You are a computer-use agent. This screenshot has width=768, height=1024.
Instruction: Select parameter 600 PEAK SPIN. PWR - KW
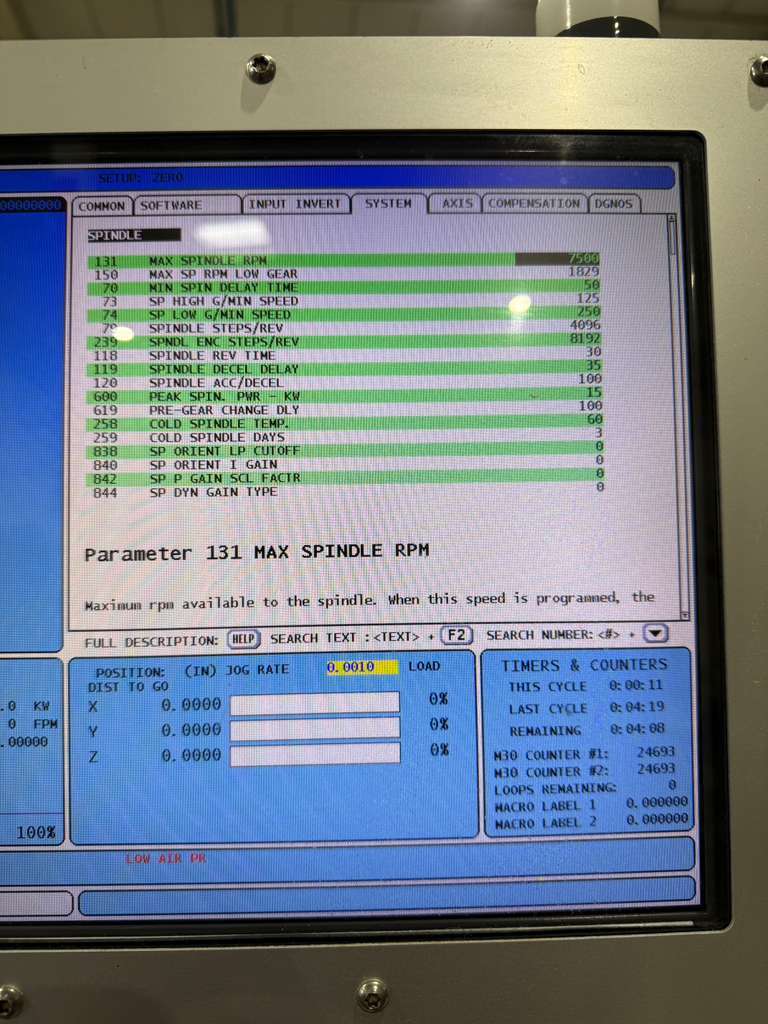tap(344, 396)
